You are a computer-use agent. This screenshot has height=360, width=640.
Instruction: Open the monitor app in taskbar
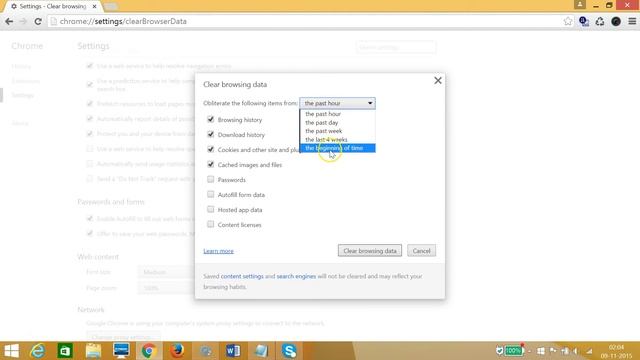[121, 351]
